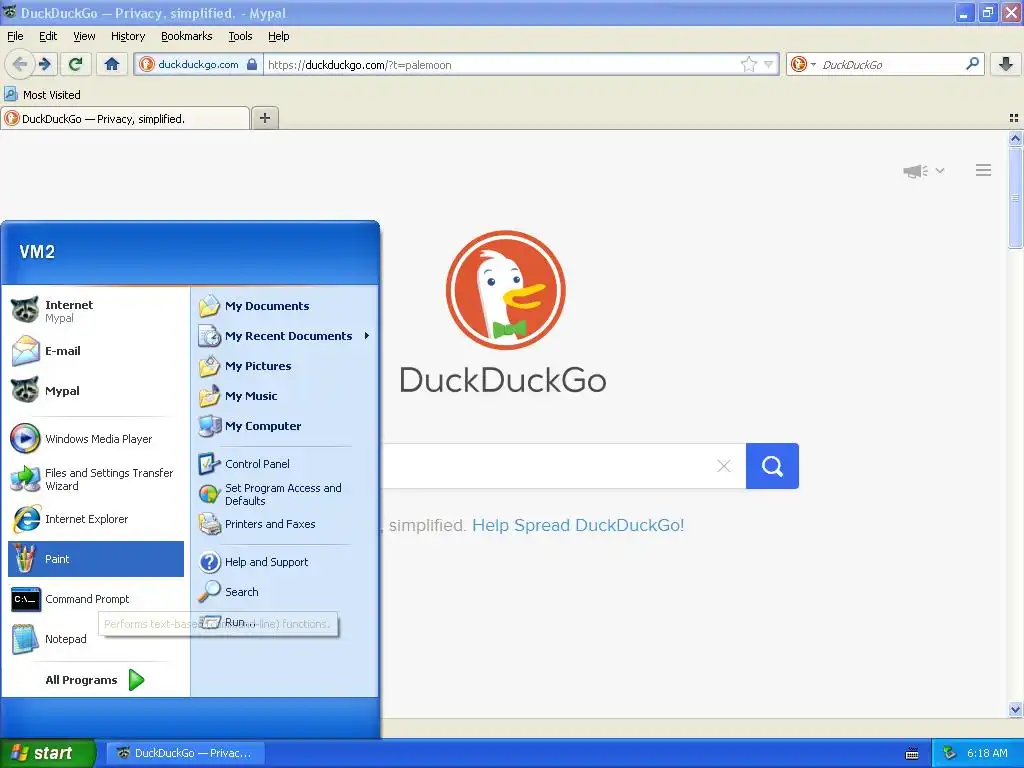This screenshot has width=1024, height=768.
Task: Click the browser Forward arrow button
Action: pyautogui.click(x=45, y=64)
